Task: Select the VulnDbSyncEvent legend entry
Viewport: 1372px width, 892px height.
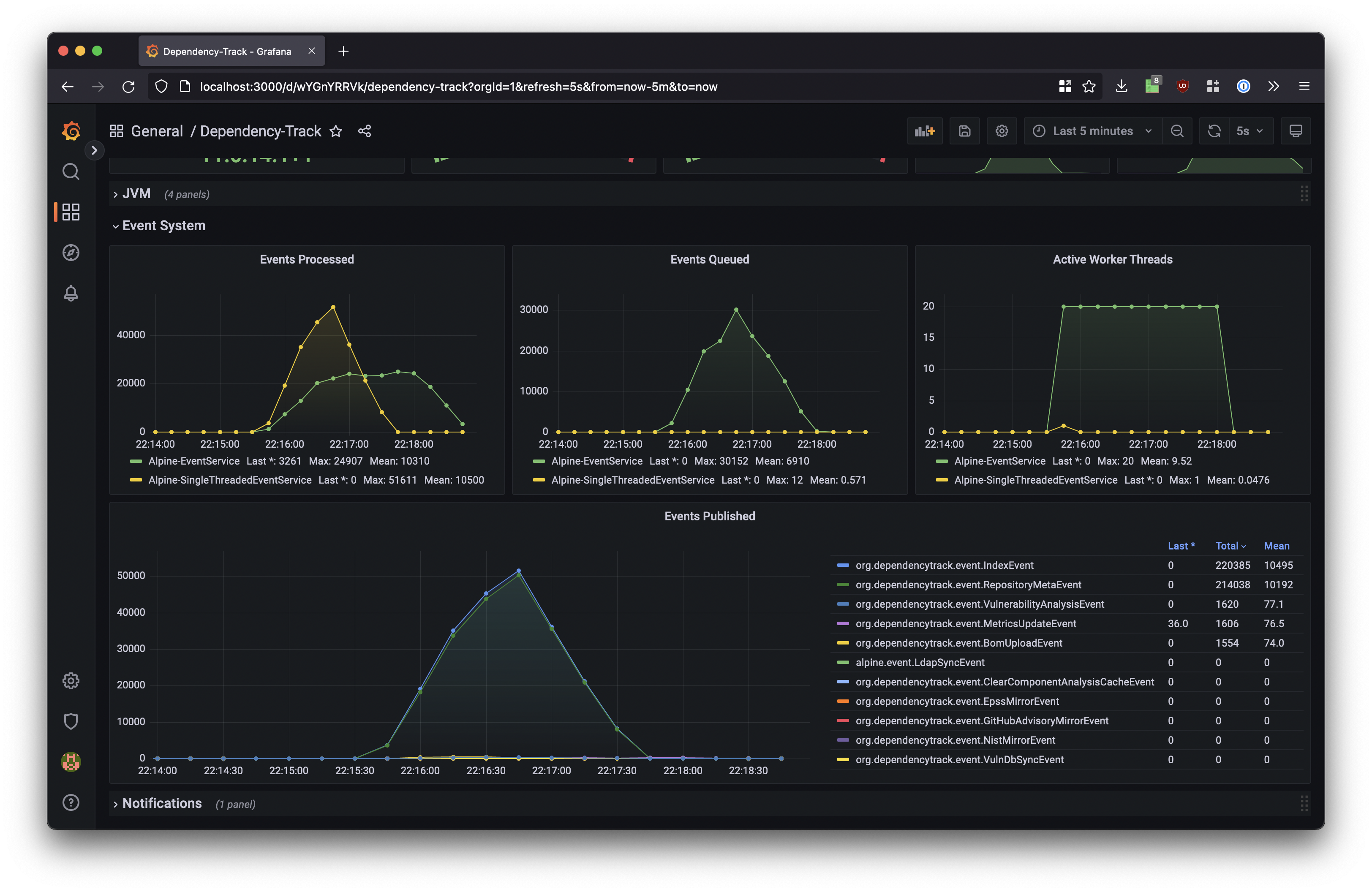Action: (x=960, y=760)
